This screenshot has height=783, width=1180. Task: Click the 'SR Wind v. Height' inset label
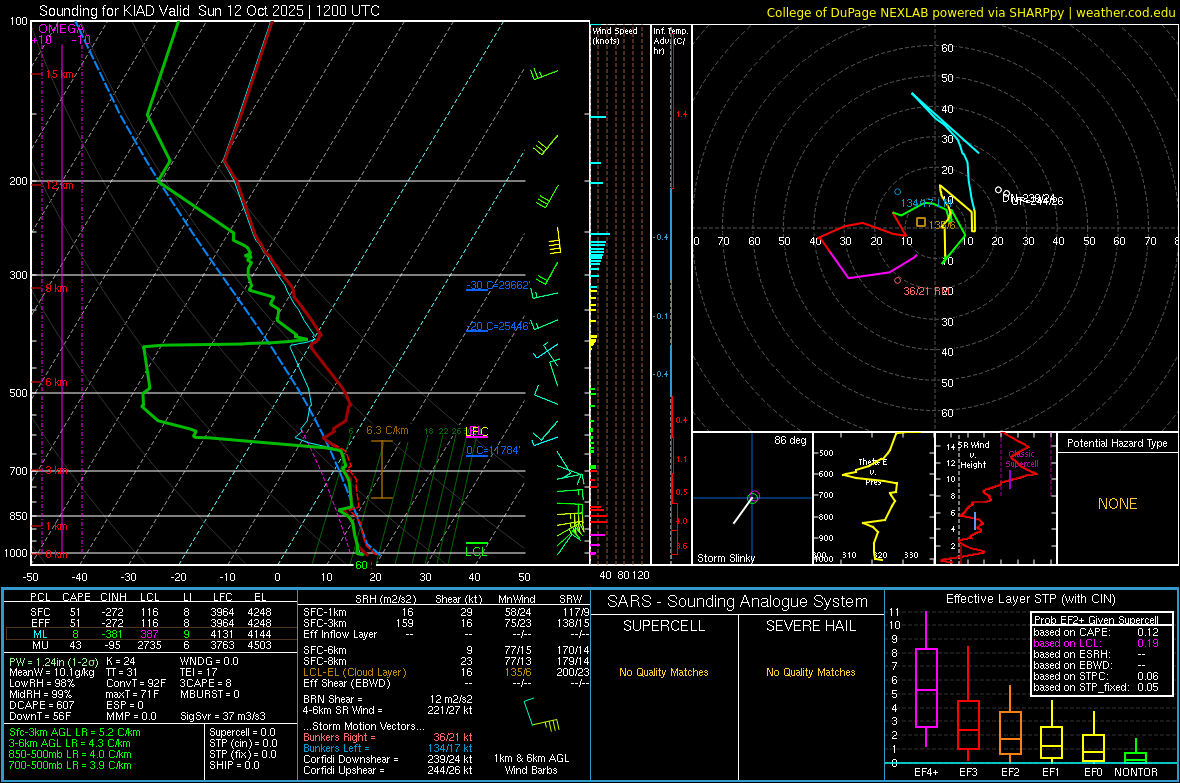pyautogui.click(x=973, y=455)
